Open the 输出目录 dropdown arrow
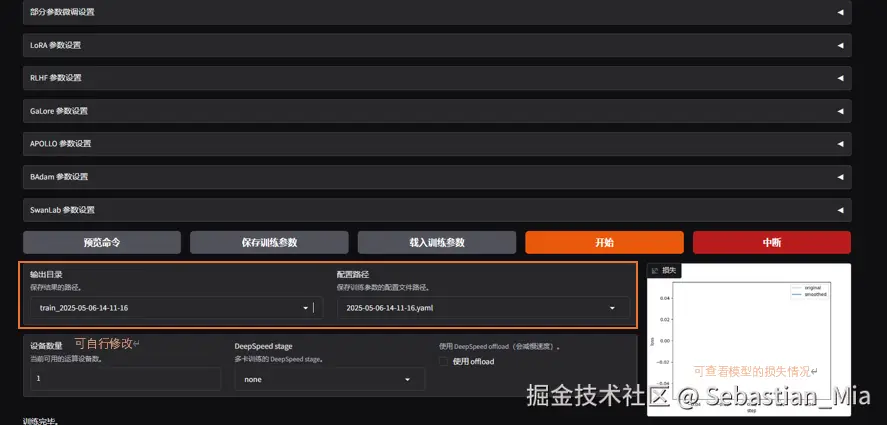887x425 pixels. click(x=305, y=308)
